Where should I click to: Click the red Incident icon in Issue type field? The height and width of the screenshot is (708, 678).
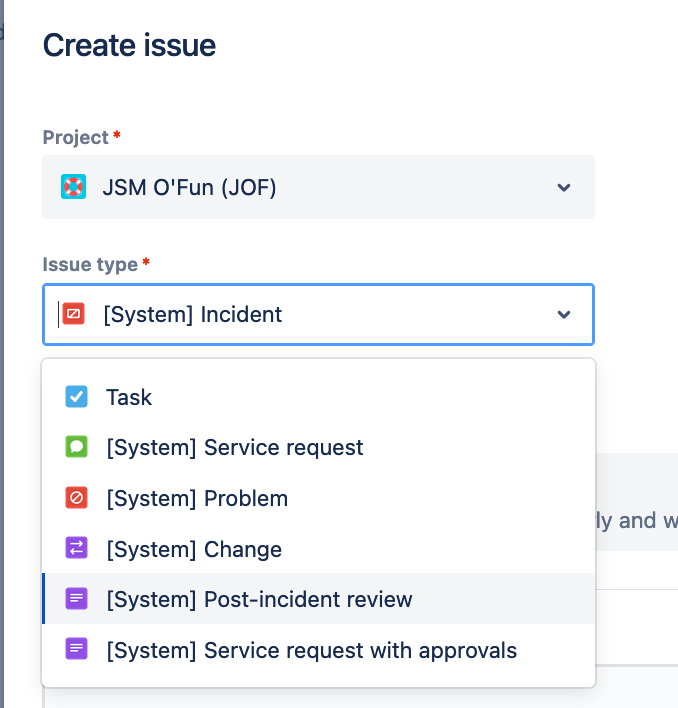(x=74, y=314)
